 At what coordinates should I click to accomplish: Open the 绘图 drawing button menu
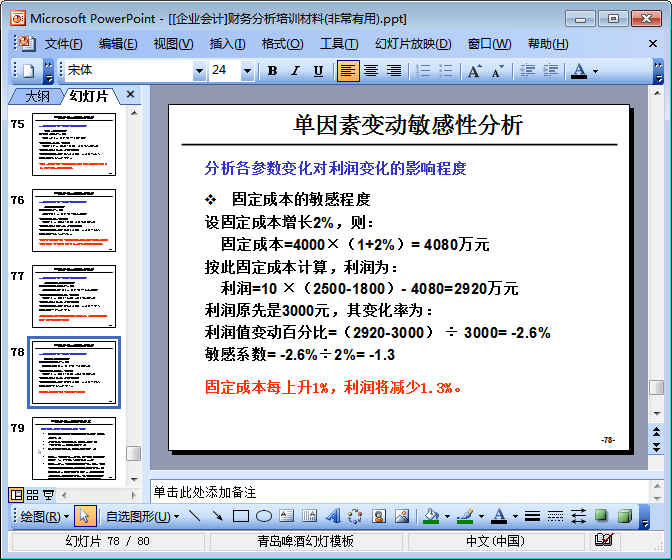click(45, 516)
